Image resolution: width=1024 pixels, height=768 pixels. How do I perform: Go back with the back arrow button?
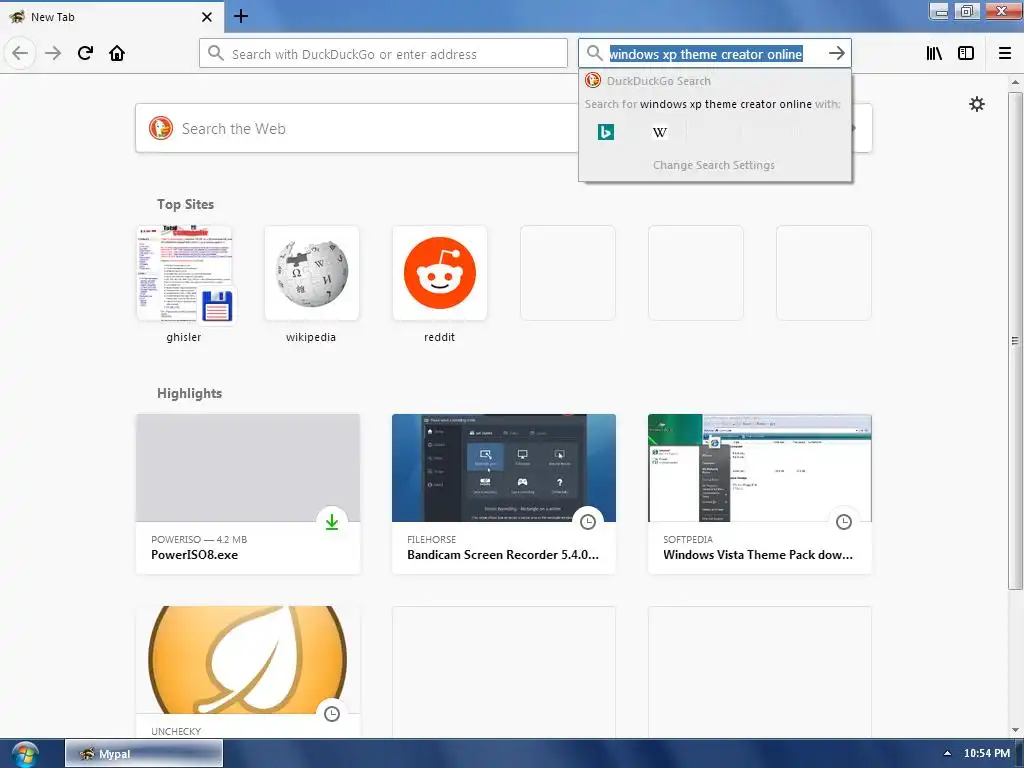(20, 54)
